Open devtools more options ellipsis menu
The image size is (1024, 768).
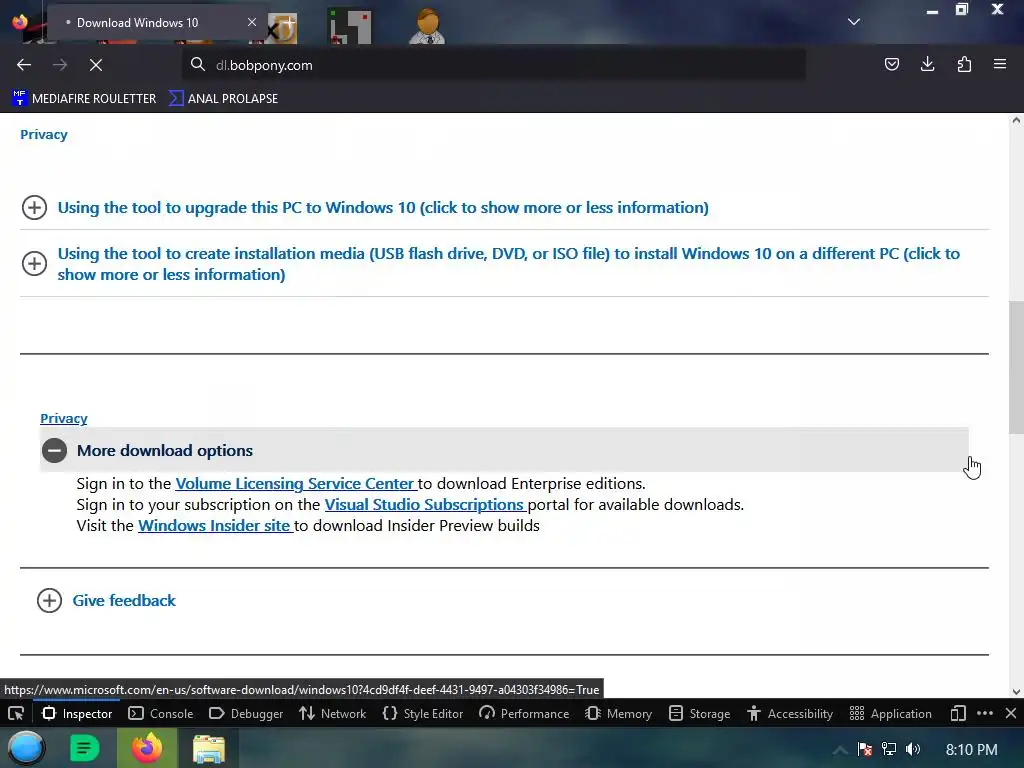[985, 713]
